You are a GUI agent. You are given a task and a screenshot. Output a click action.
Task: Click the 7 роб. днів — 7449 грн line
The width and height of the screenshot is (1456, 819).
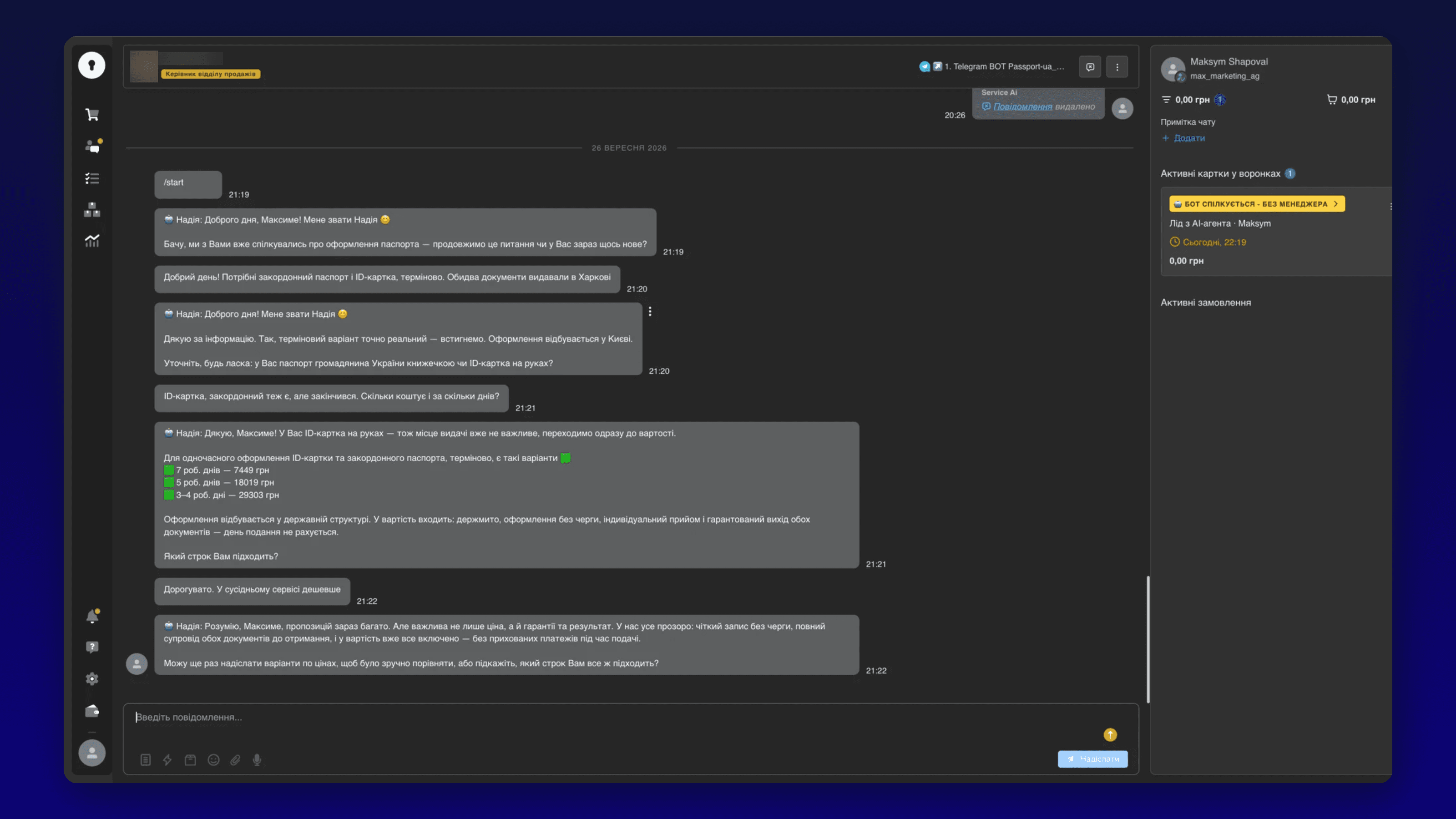217,470
